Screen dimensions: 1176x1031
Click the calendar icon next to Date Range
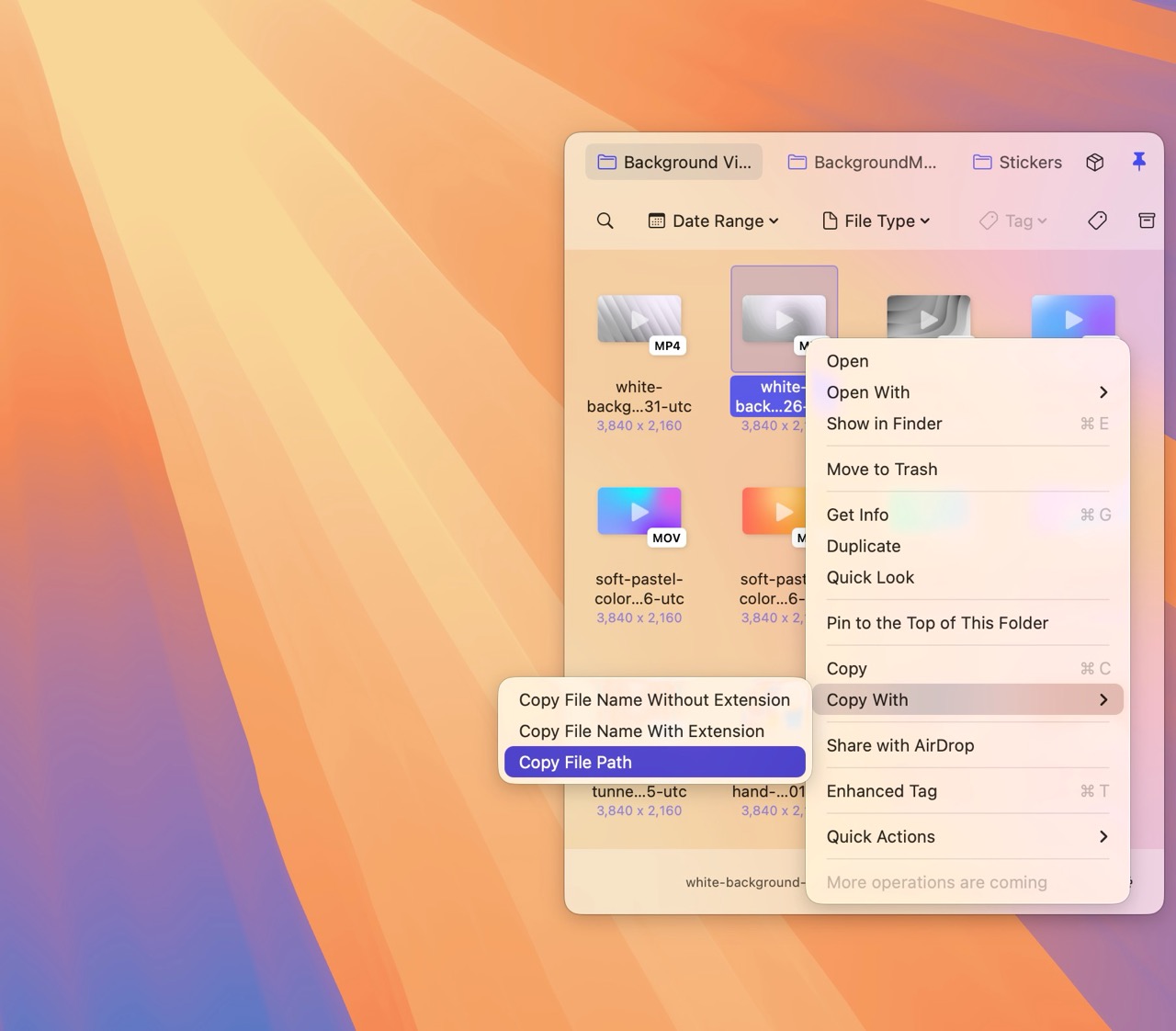(657, 221)
